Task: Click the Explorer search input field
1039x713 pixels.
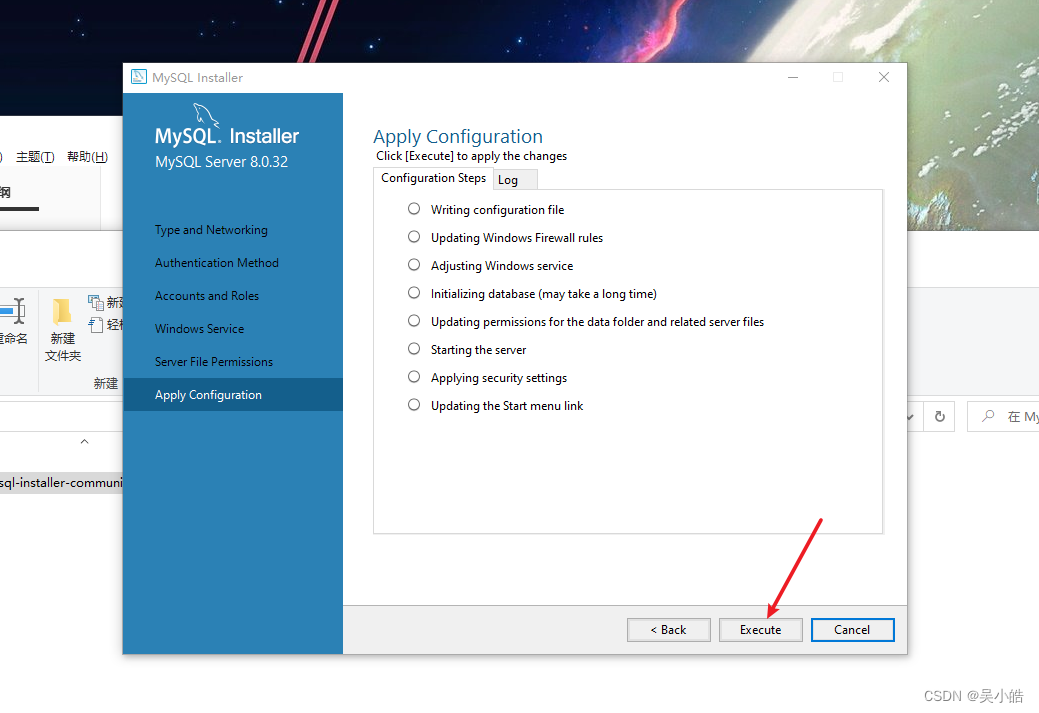Action: (x=1003, y=417)
